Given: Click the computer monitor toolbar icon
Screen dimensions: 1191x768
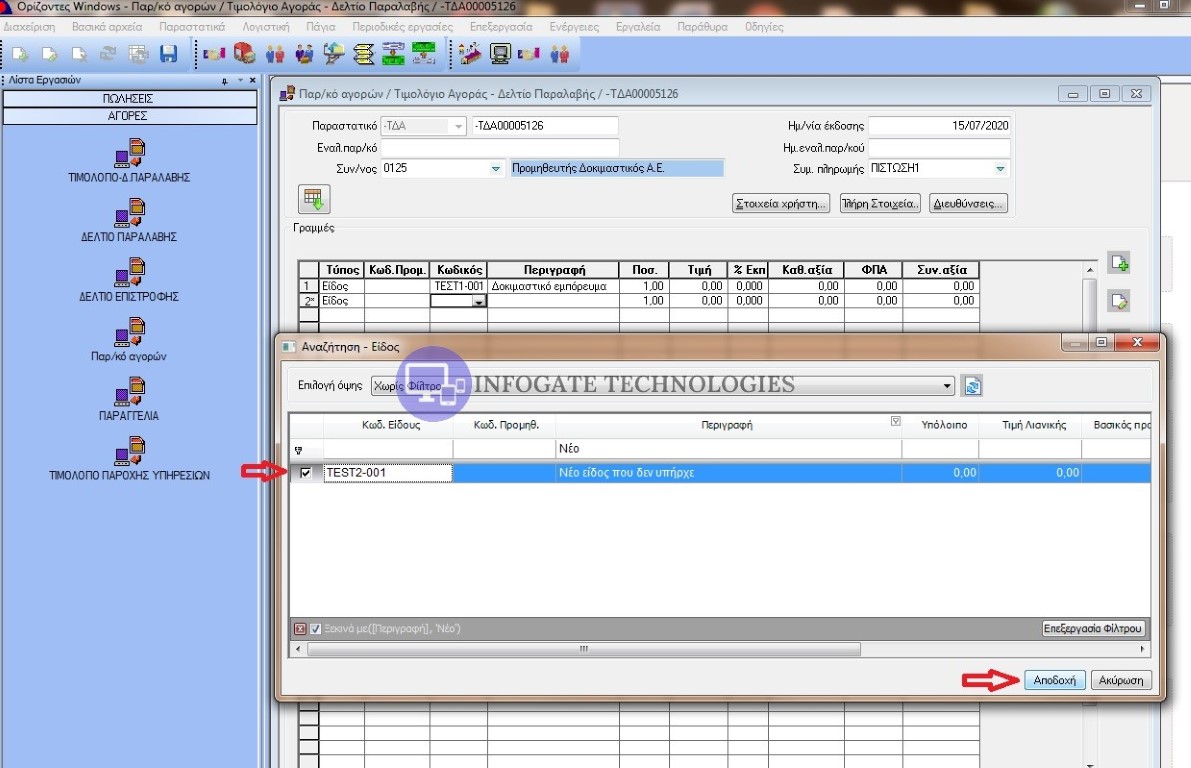Looking at the screenshot, I should 501,53.
